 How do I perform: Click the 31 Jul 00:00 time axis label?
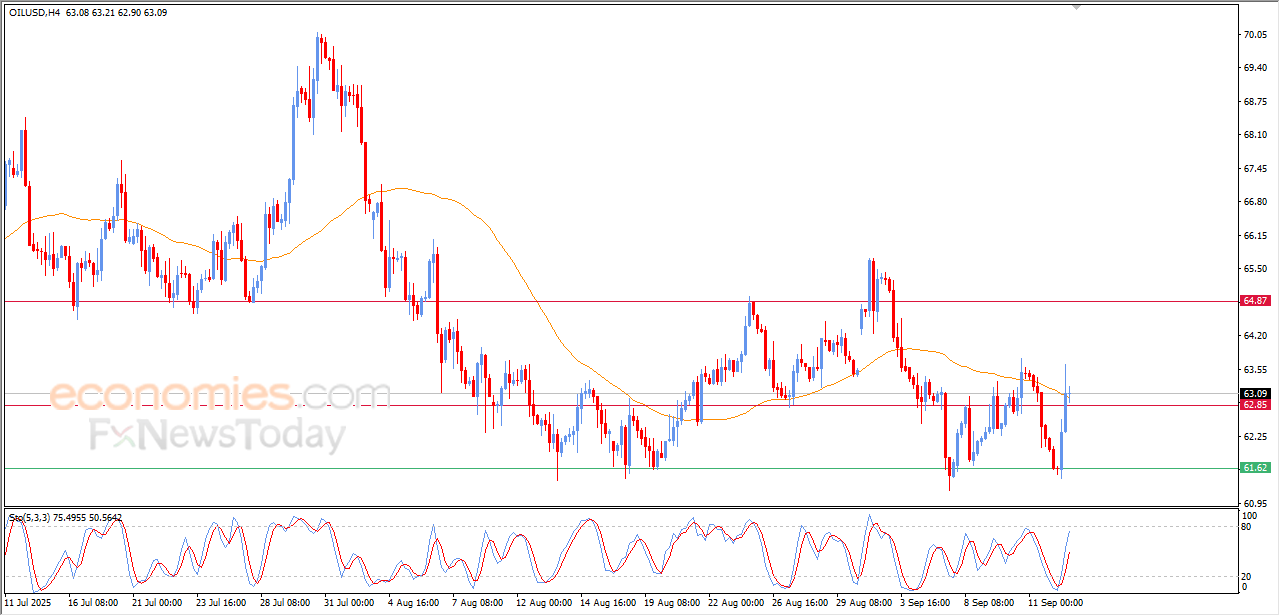pos(349,604)
